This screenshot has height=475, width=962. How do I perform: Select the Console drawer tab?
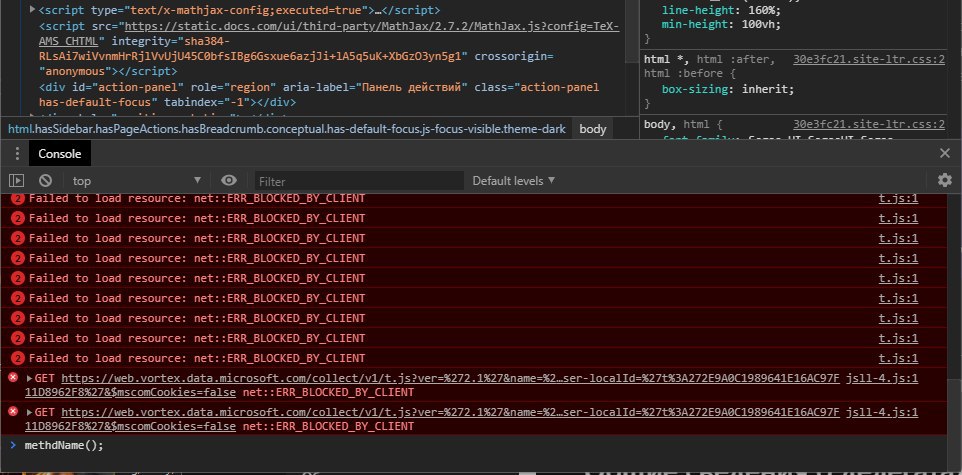60,153
